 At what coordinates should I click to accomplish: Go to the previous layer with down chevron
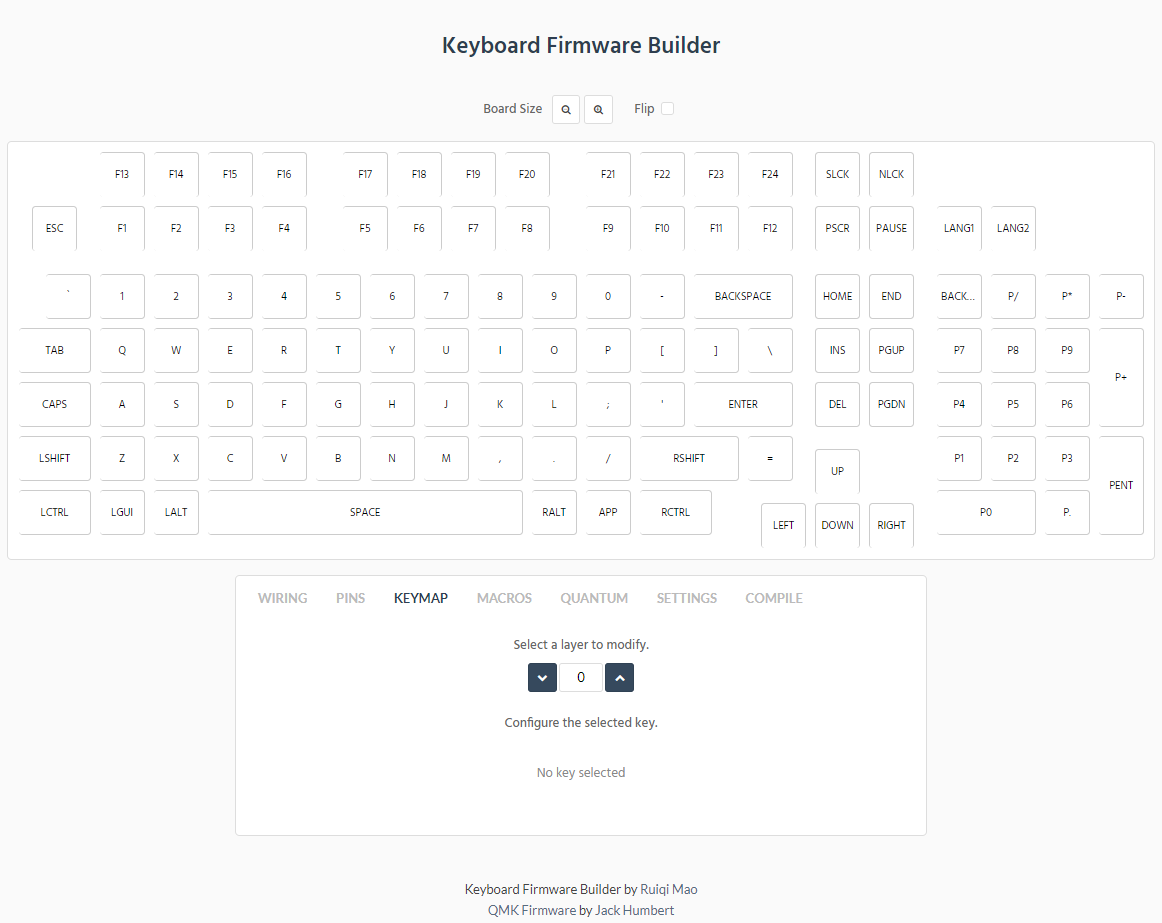(542, 678)
